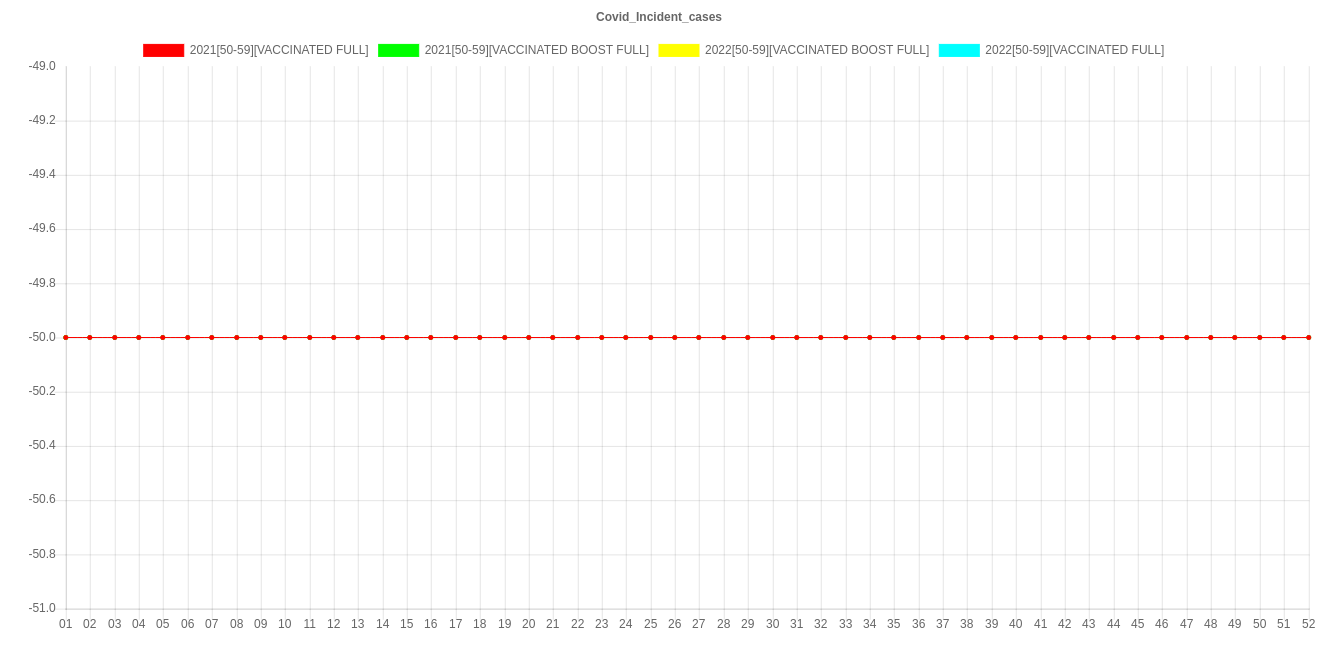Click the Covid_incident_cases chart title
The width and height of the screenshot is (1318, 659).
coord(659,17)
